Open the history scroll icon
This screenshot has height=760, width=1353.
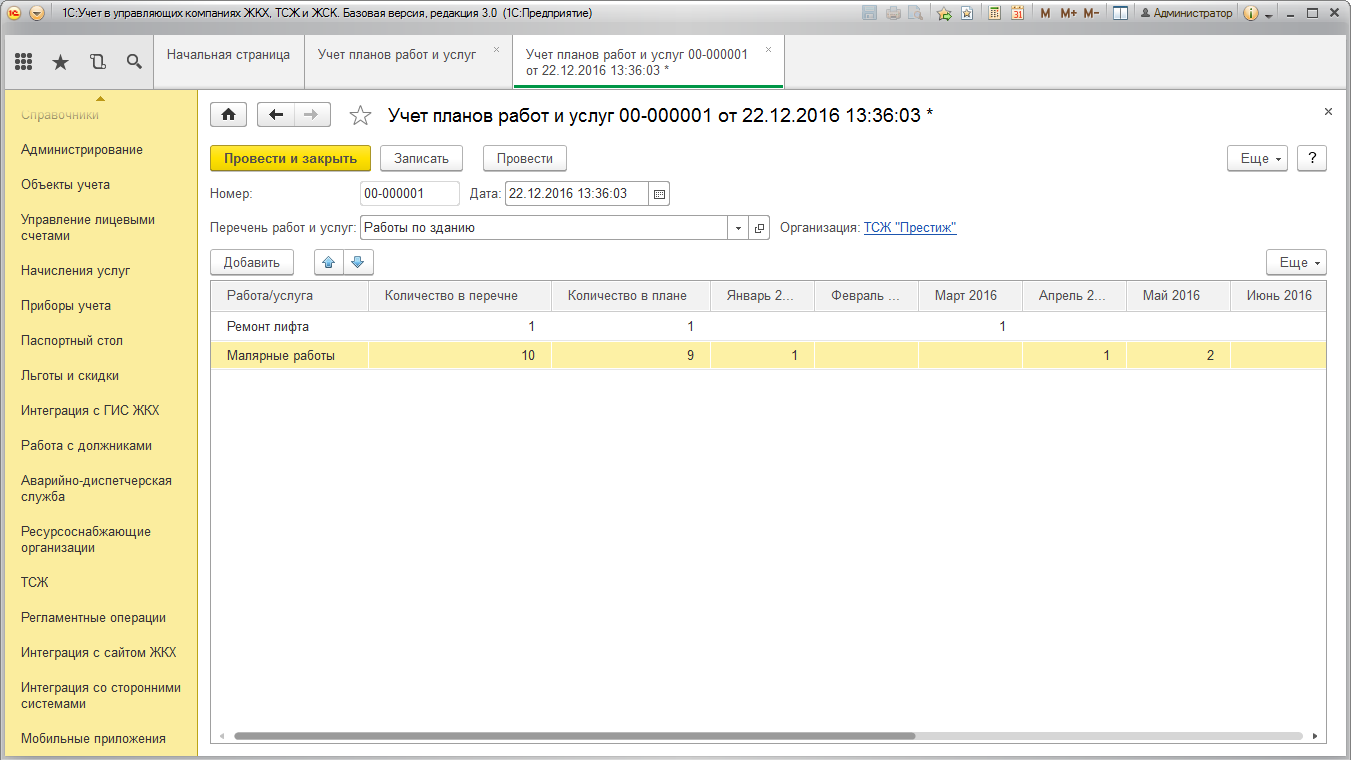pos(97,62)
